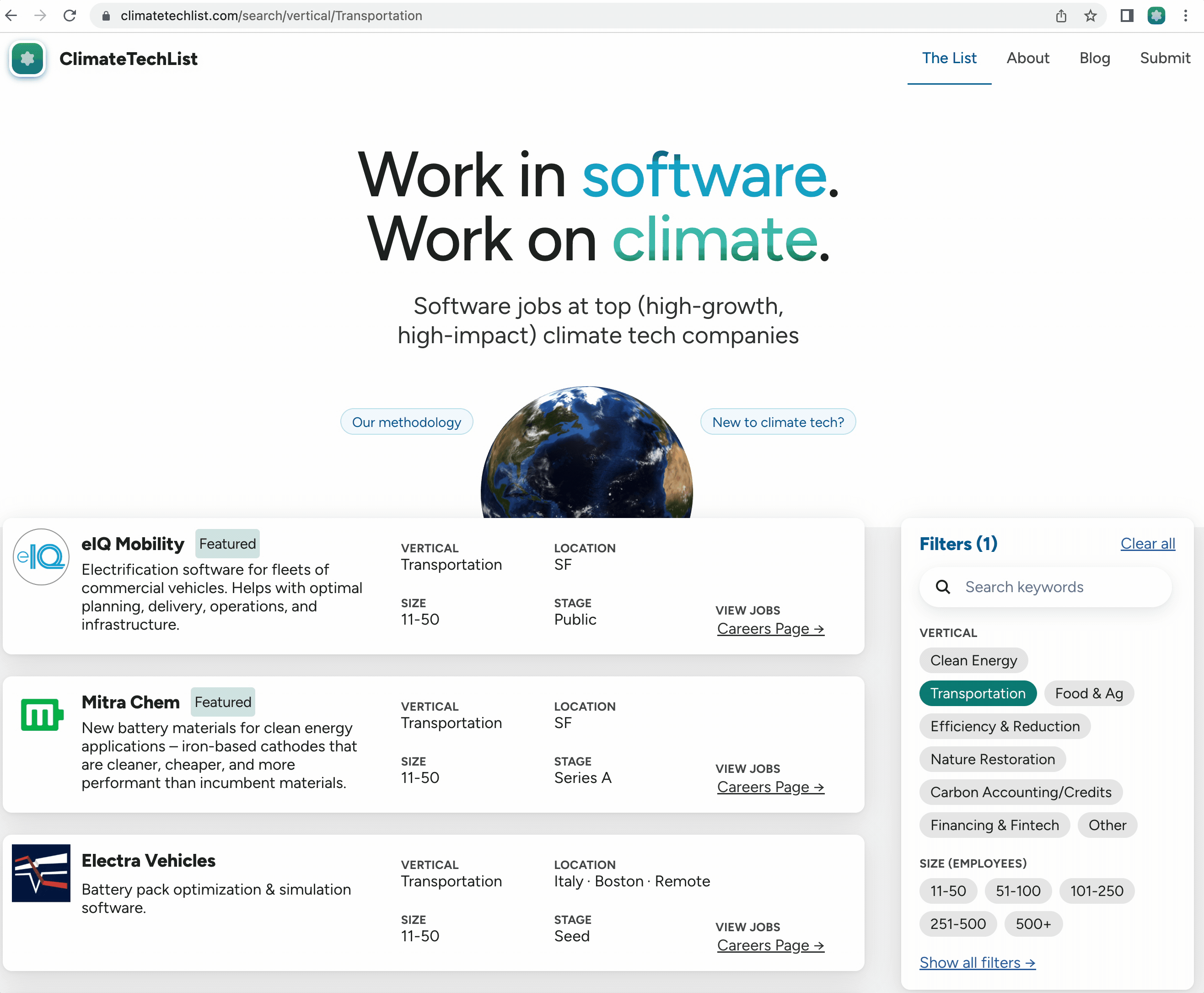The width and height of the screenshot is (1204, 993).
Task: Click the share icon in address bar
Action: click(x=1061, y=16)
